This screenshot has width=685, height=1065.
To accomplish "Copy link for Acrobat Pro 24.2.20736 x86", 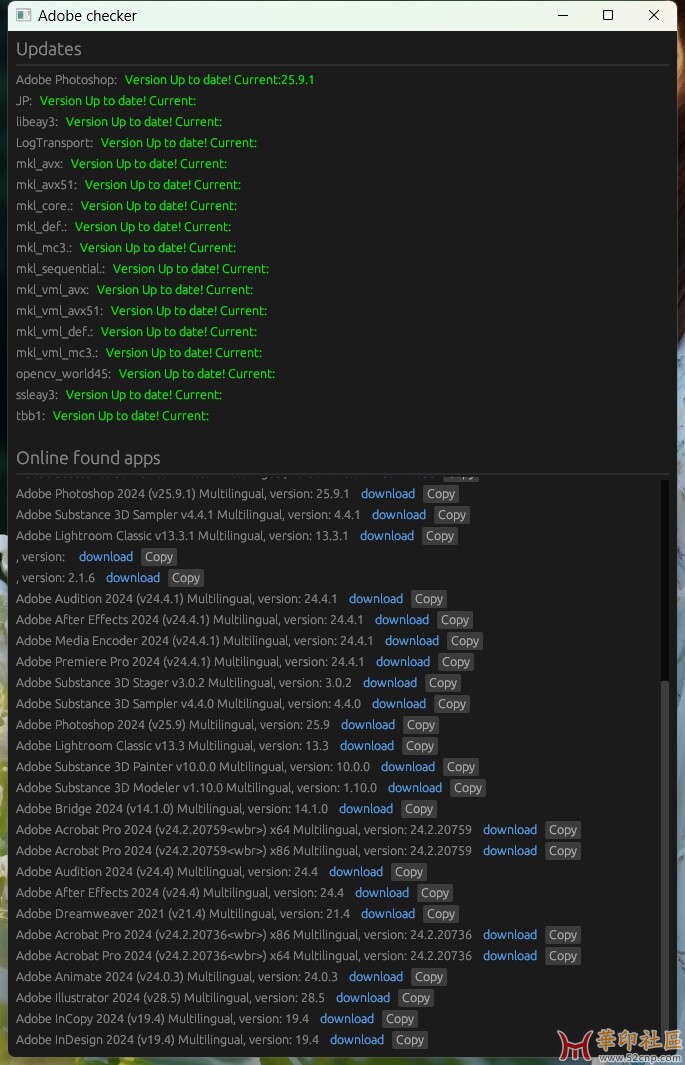I will tap(563, 936).
